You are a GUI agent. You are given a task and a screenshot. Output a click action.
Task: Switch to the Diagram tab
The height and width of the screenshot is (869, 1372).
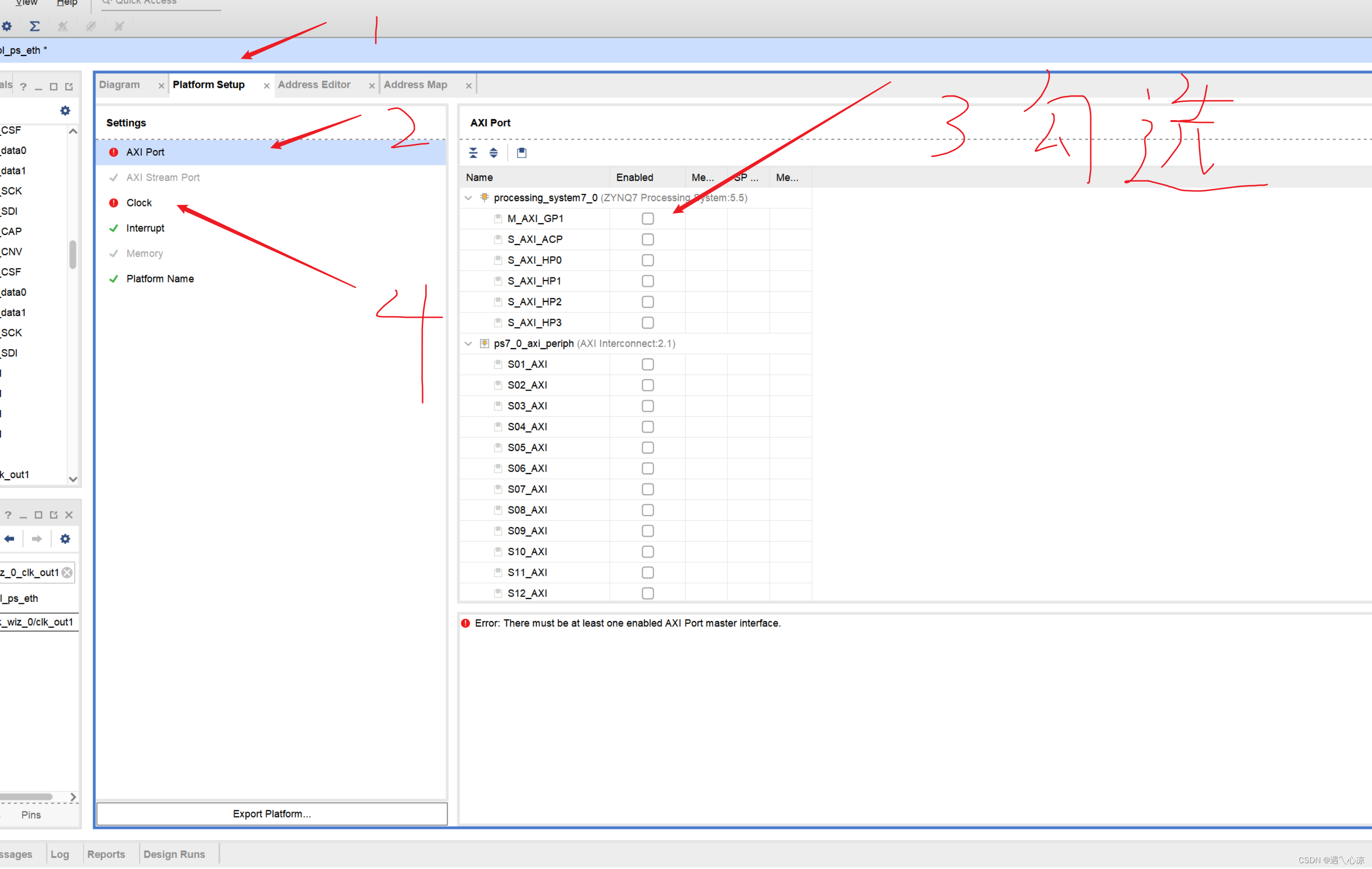[x=121, y=85]
